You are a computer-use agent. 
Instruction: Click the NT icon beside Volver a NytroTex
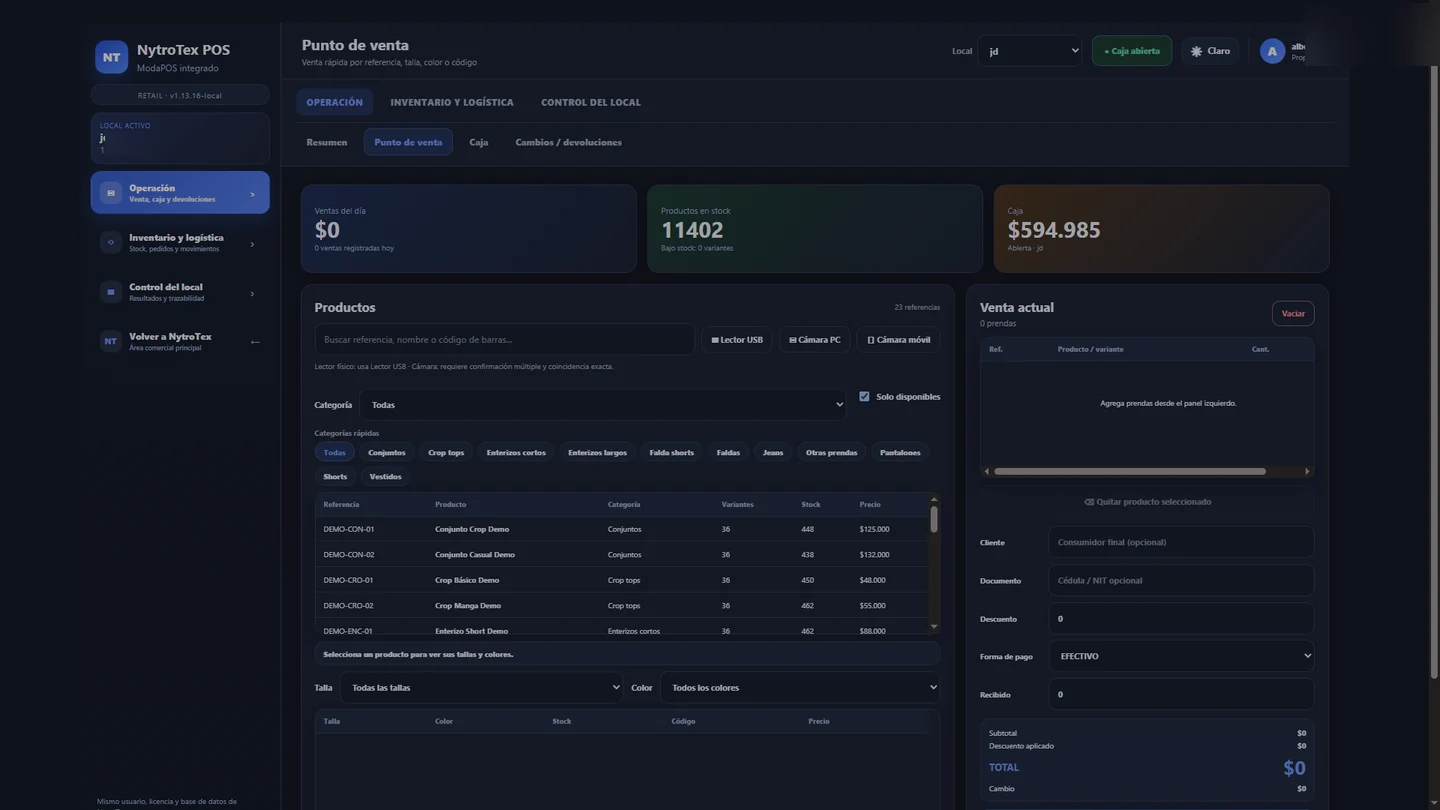point(111,341)
